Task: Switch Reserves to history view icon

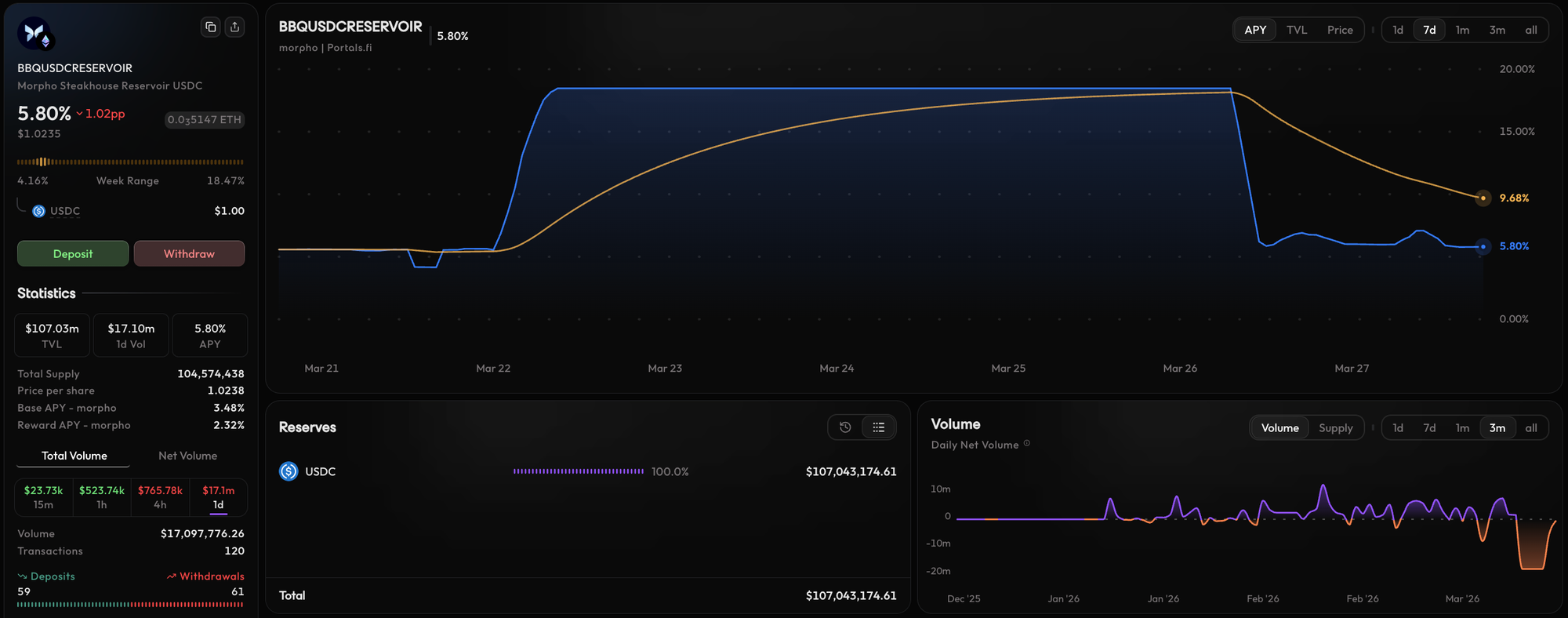Action: (x=845, y=427)
